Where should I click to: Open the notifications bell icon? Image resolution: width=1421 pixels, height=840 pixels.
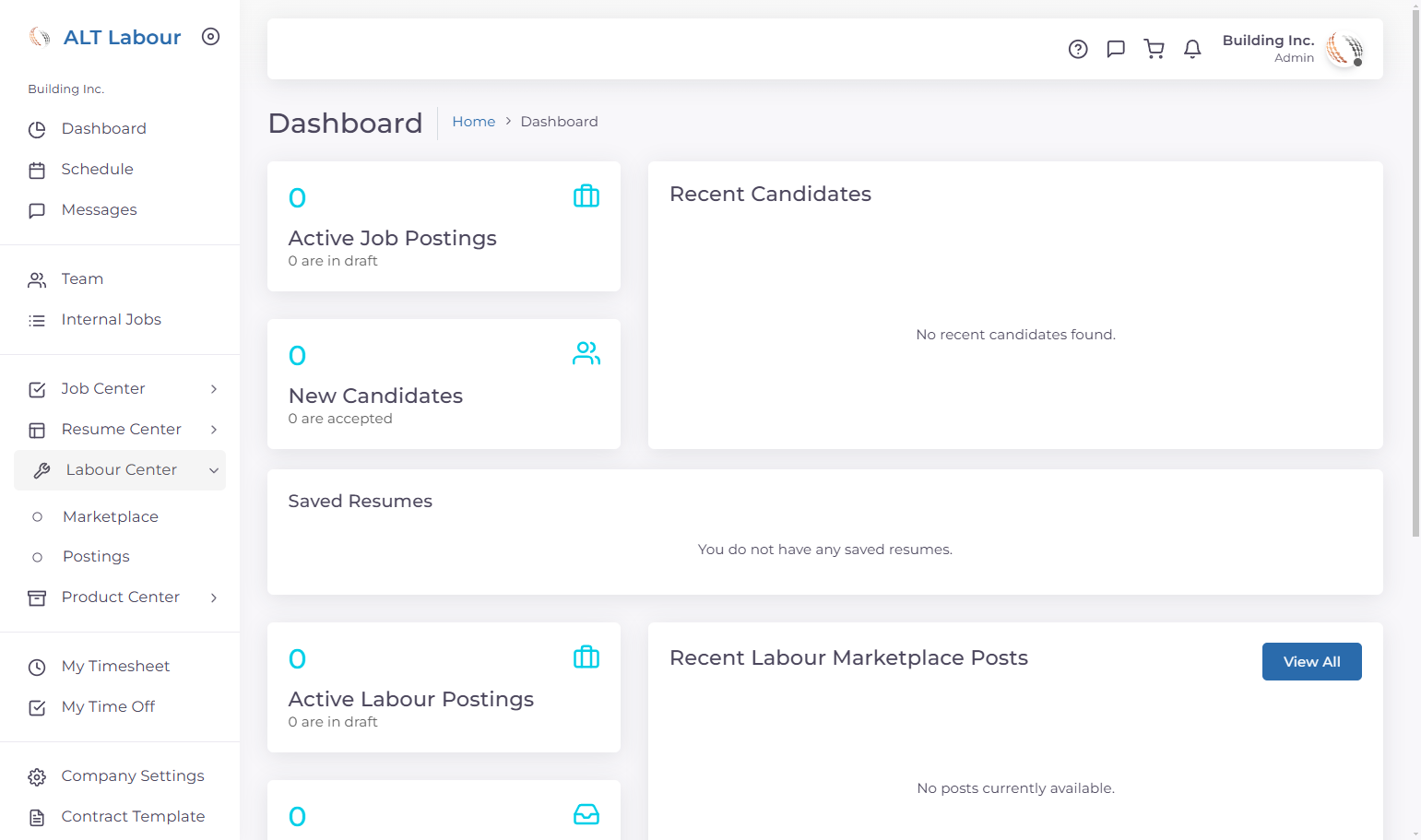[x=1192, y=49]
